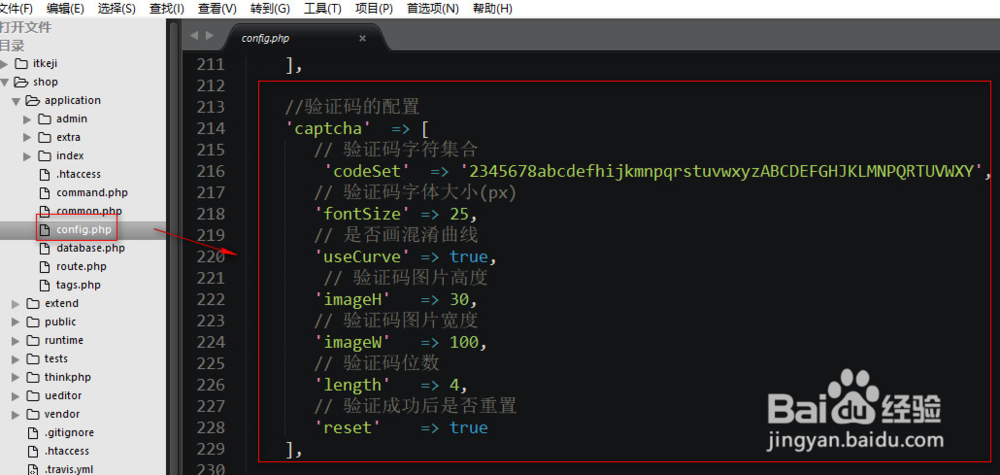The width and height of the screenshot is (1000, 475).
Task: Click the ueditor folder icon
Action: point(33,395)
